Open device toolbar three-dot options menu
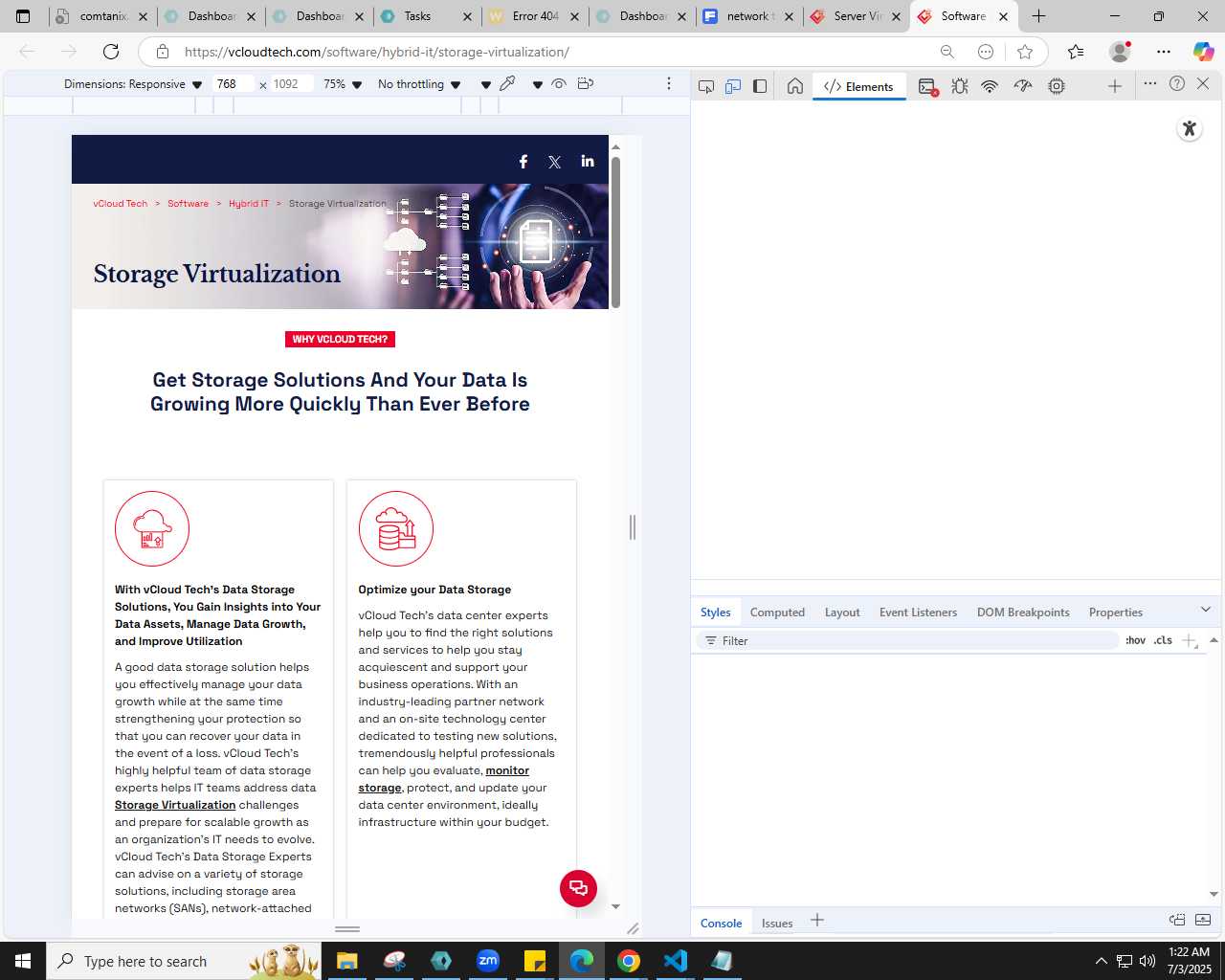 click(669, 84)
